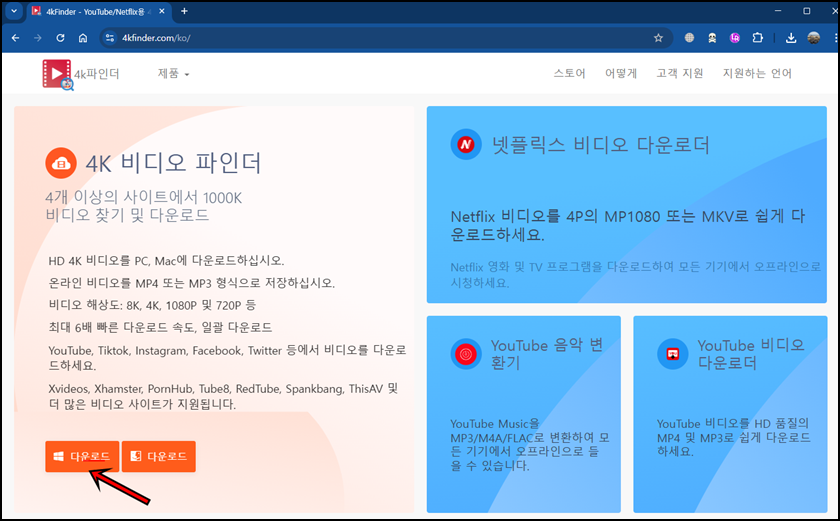Image resolution: width=840 pixels, height=521 pixels.
Task: Click the YouTube 비디오 다운로더 icon
Action: (x=672, y=354)
